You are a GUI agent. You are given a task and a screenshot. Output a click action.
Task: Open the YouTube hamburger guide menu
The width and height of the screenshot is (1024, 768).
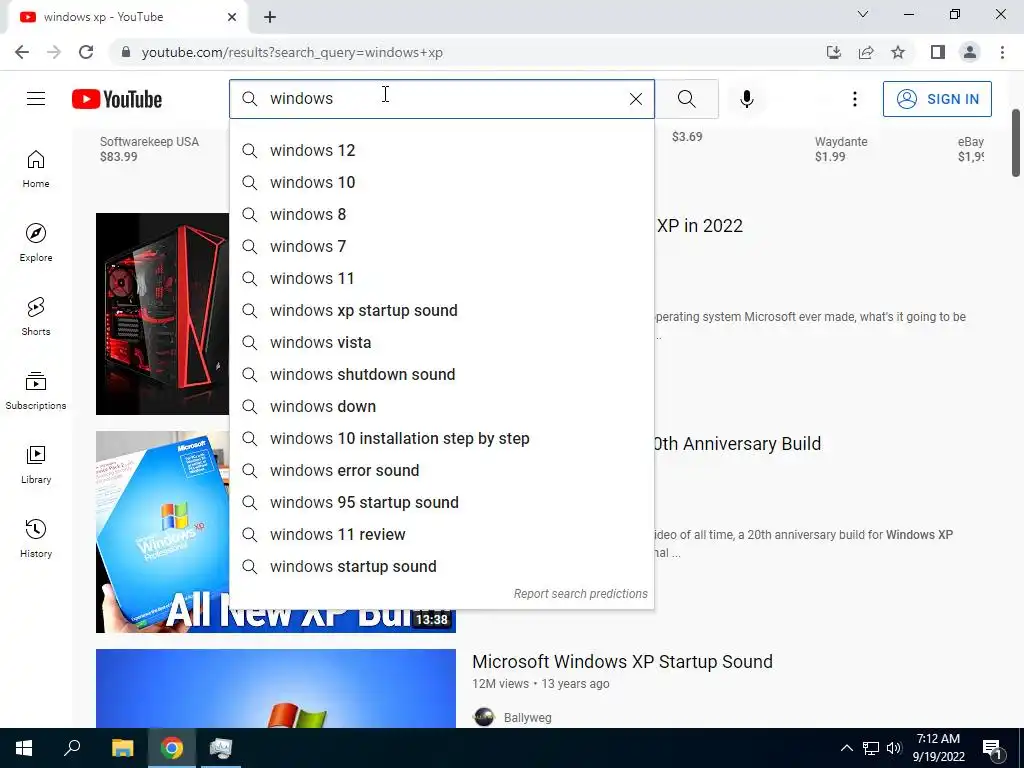point(36,99)
